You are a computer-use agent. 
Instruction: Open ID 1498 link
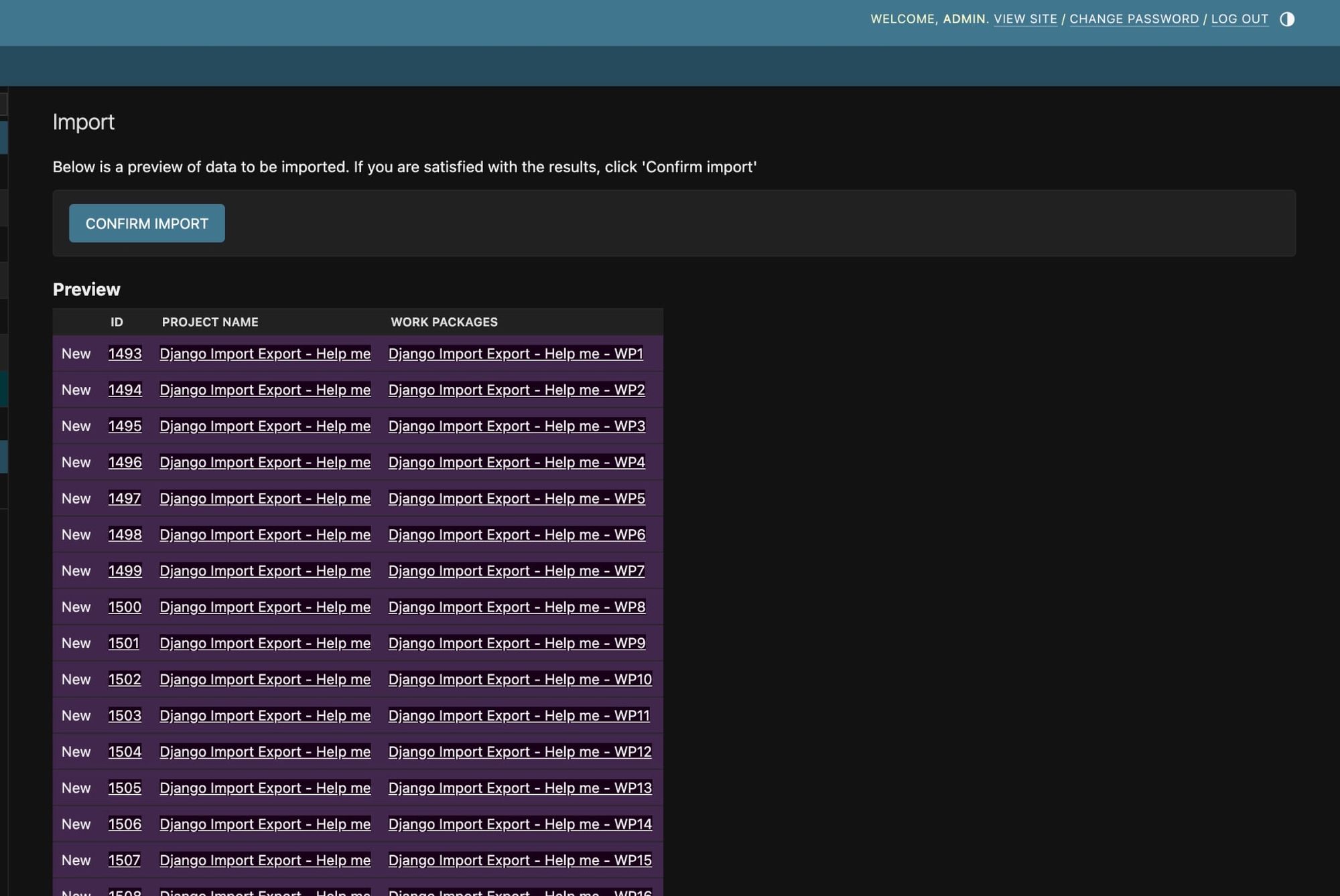[x=125, y=534]
